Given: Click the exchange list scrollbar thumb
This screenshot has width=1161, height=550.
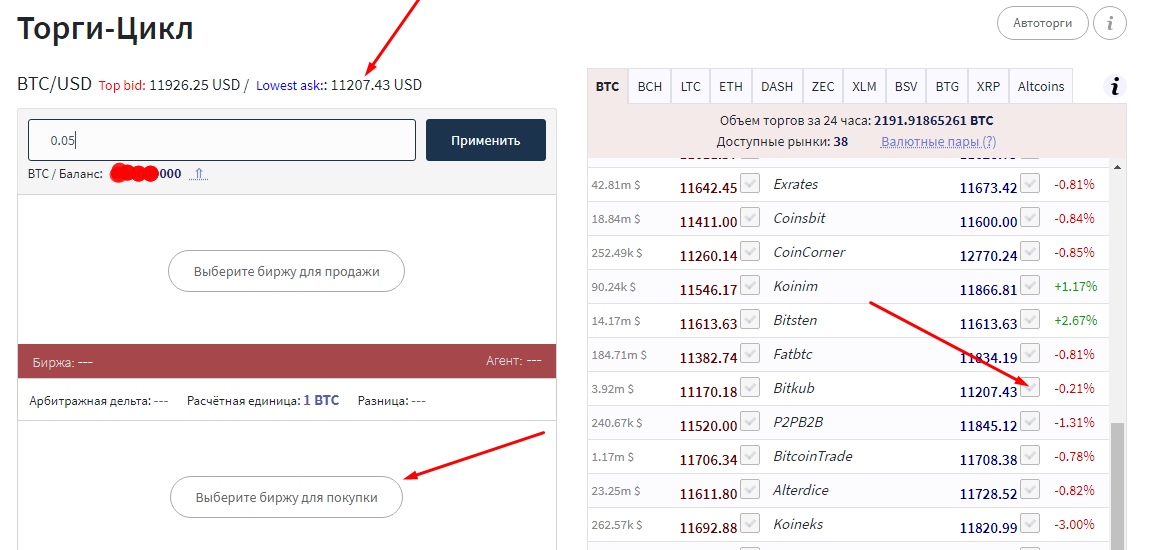Looking at the screenshot, I should 1117,486.
